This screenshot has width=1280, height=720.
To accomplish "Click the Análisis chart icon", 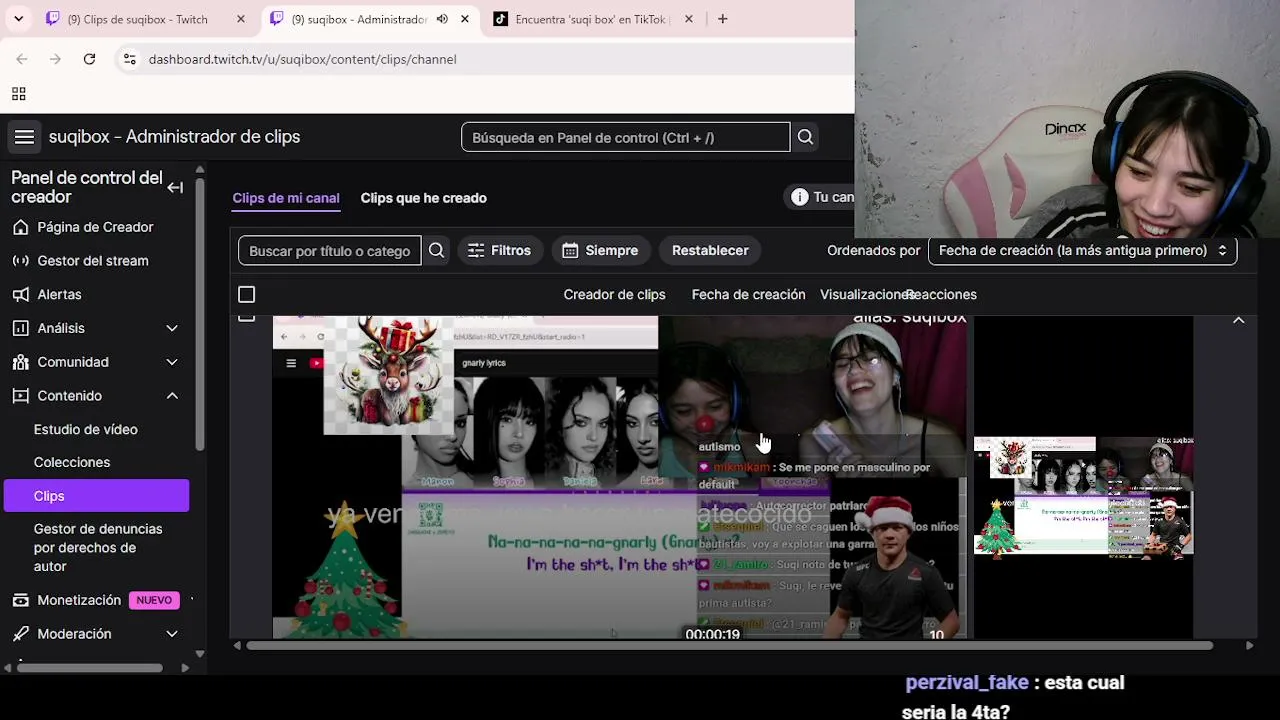I will coord(20,328).
